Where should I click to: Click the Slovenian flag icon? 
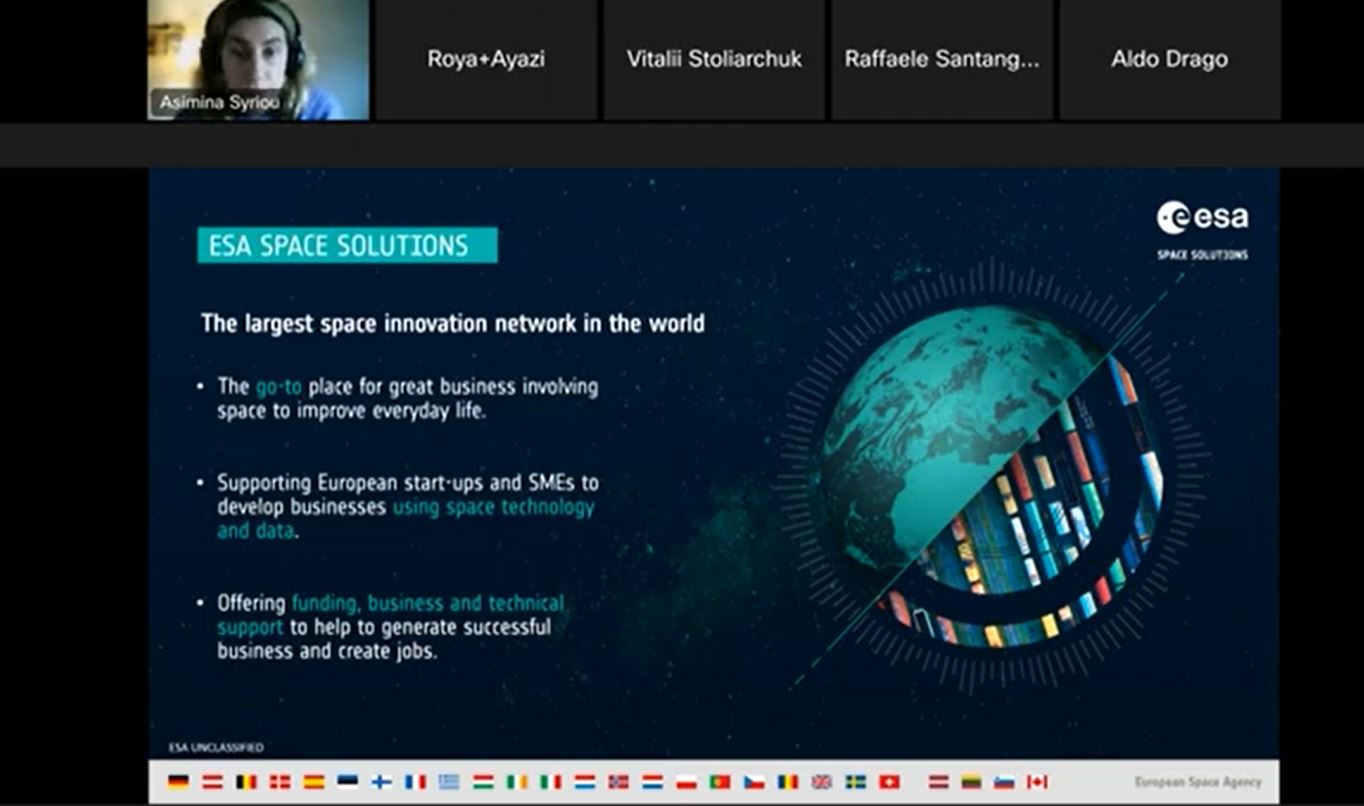coord(1004,782)
